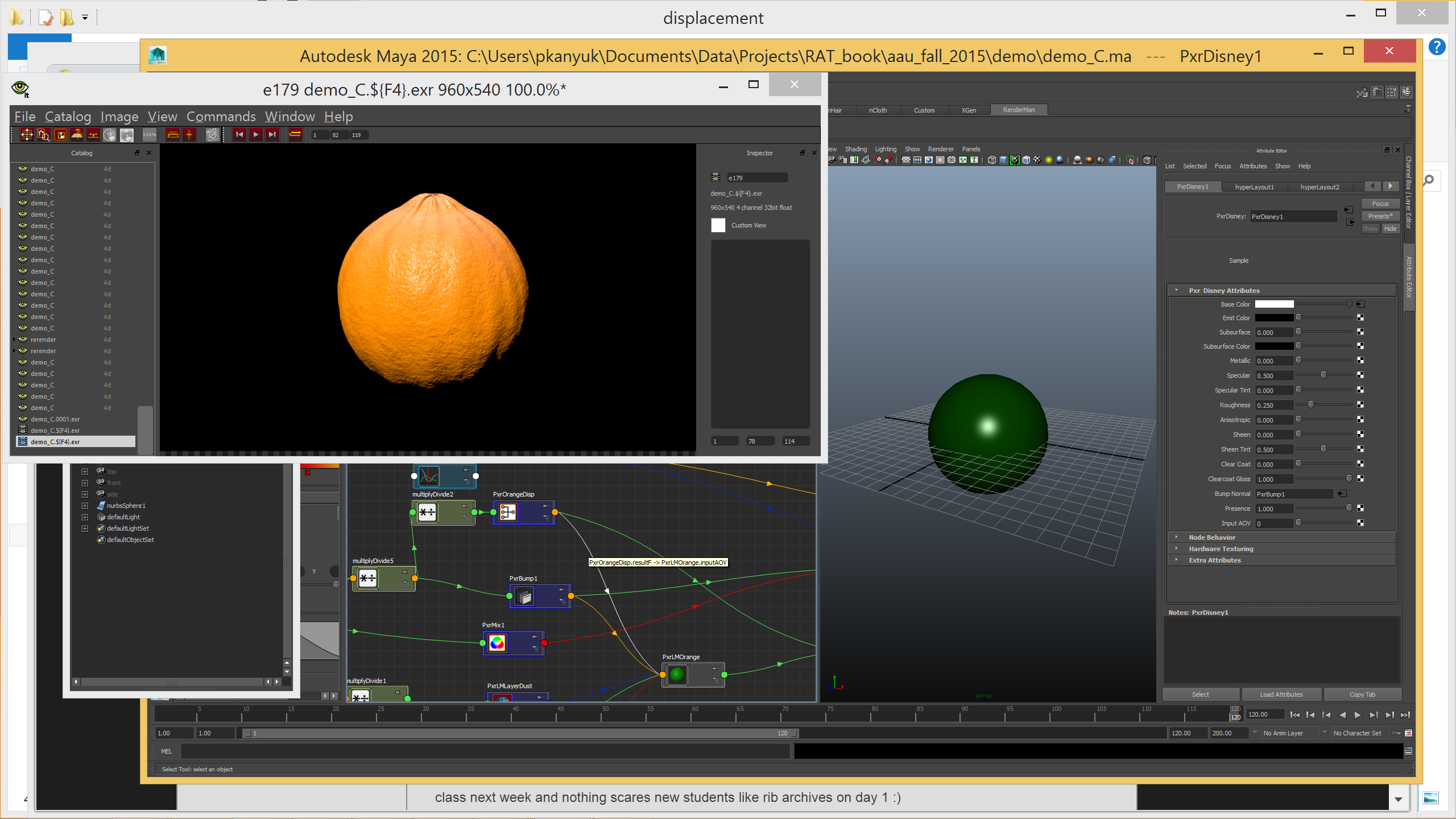Enable the Custom View checkbox in Inspector

[718, 225]
